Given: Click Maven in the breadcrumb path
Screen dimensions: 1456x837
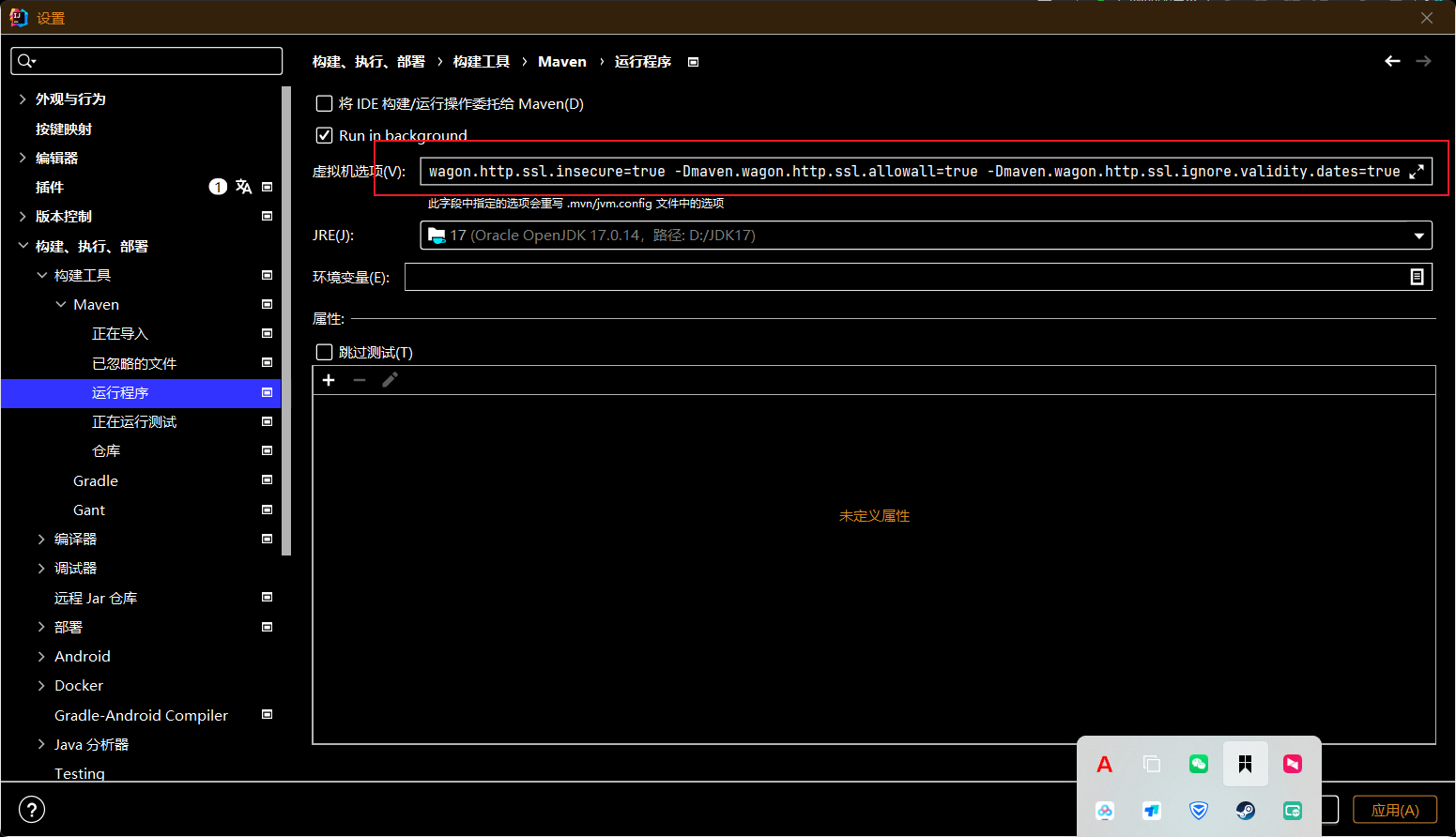Looking at the screenshot, I should pos(561,61).
